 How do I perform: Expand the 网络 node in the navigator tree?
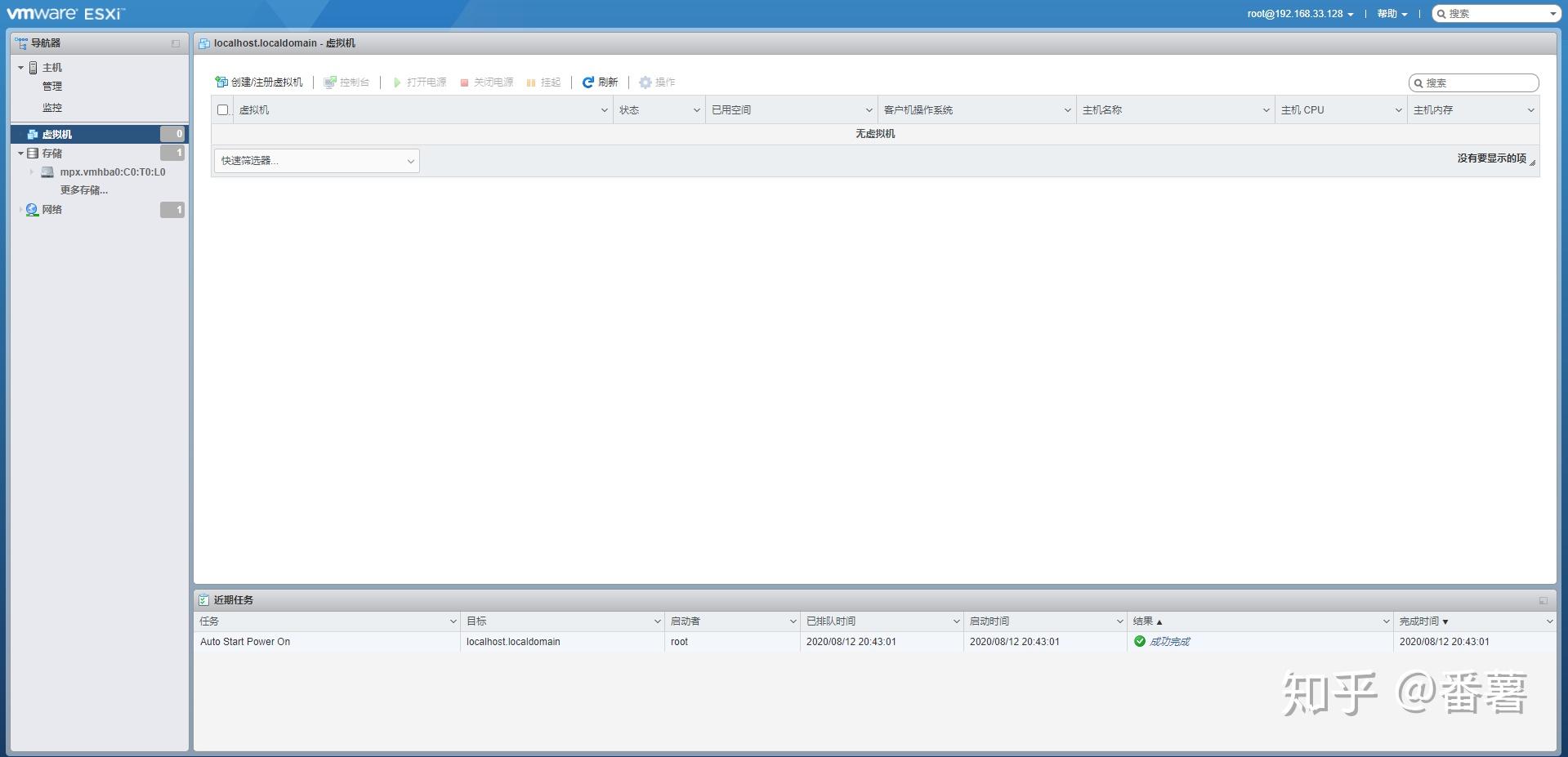20,209
